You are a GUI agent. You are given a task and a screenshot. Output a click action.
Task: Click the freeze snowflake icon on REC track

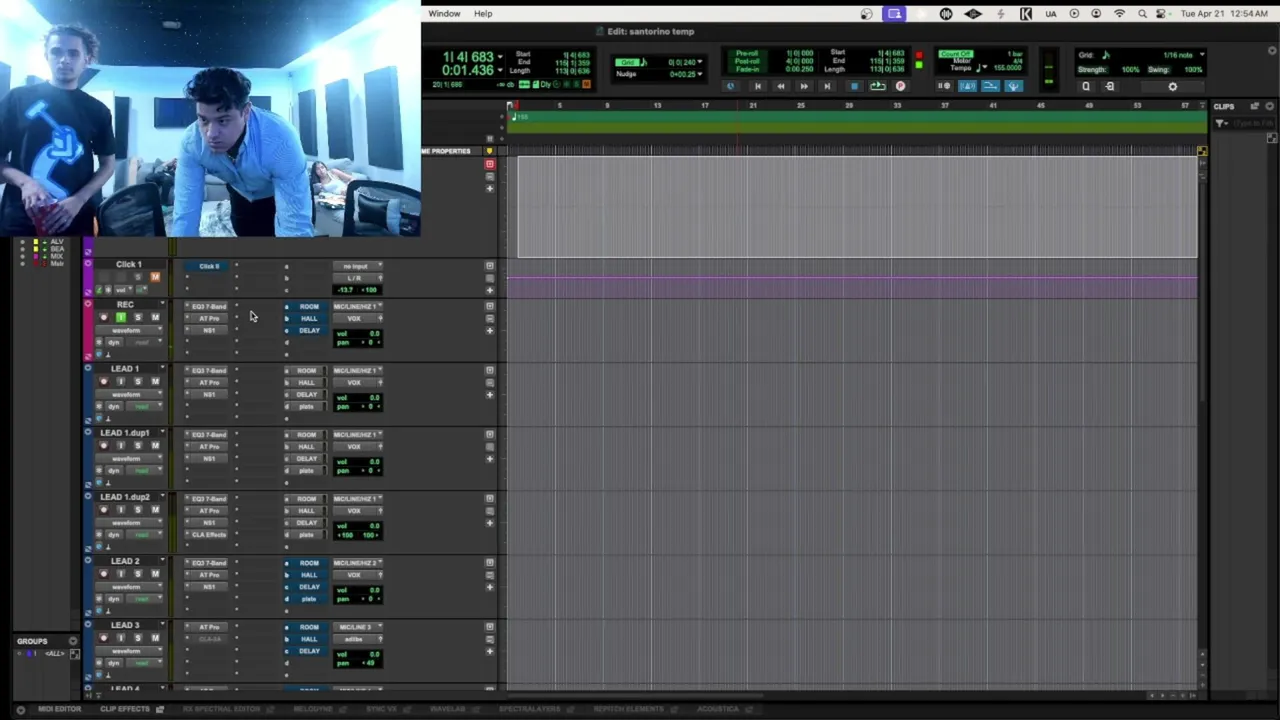click(x=98, y=342)
